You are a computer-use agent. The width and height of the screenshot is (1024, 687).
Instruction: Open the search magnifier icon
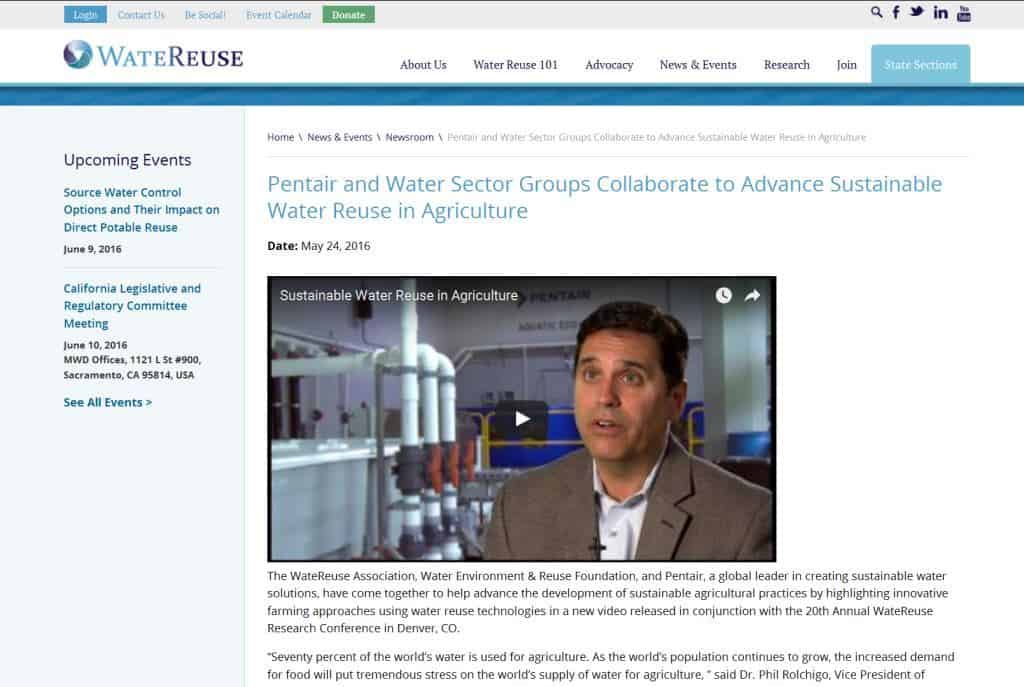click(876, 12)
